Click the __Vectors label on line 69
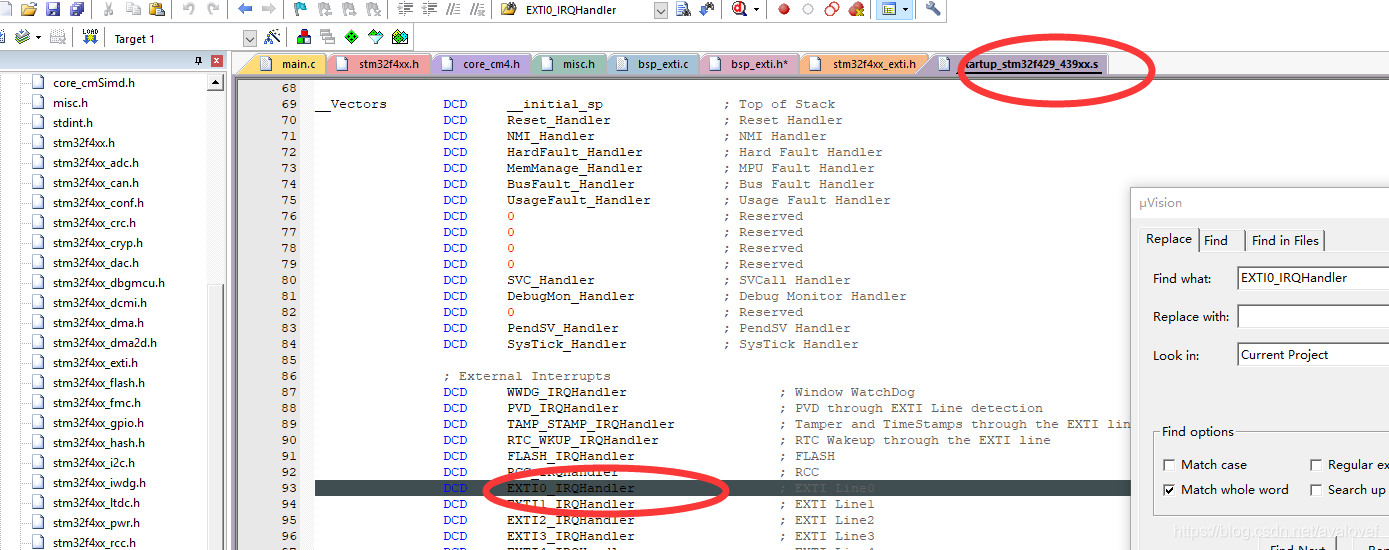The image size is (1389, 550). (351, 104)
